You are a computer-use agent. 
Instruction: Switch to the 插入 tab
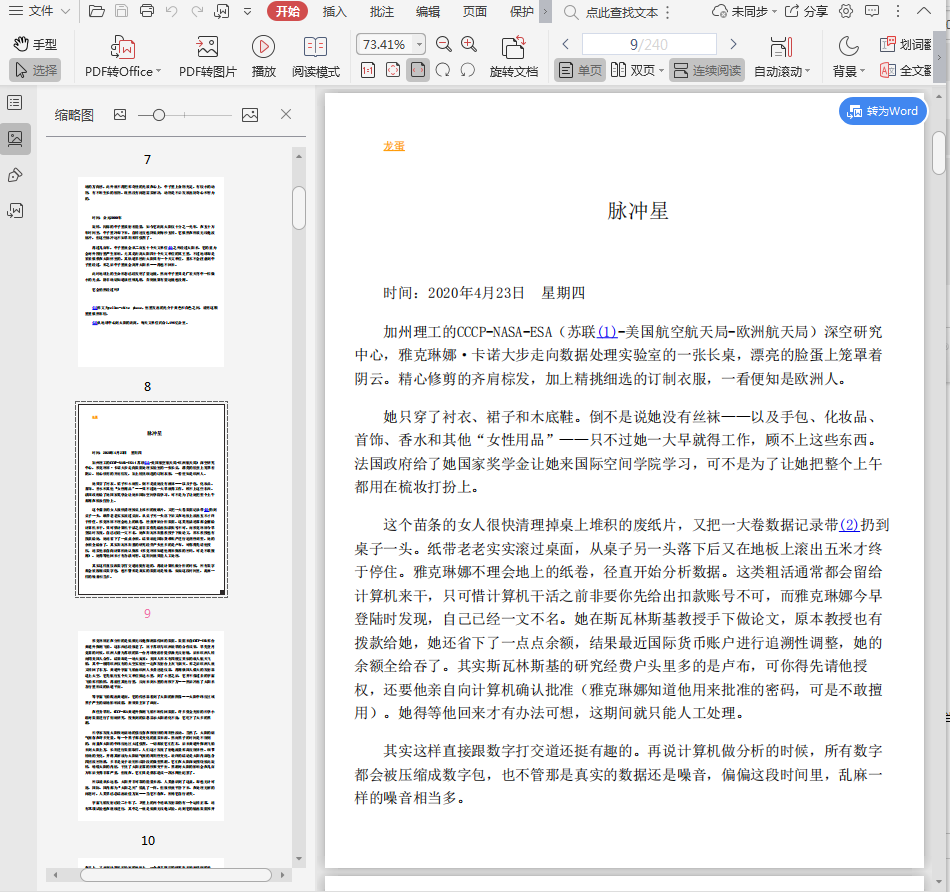click(334, 12)
